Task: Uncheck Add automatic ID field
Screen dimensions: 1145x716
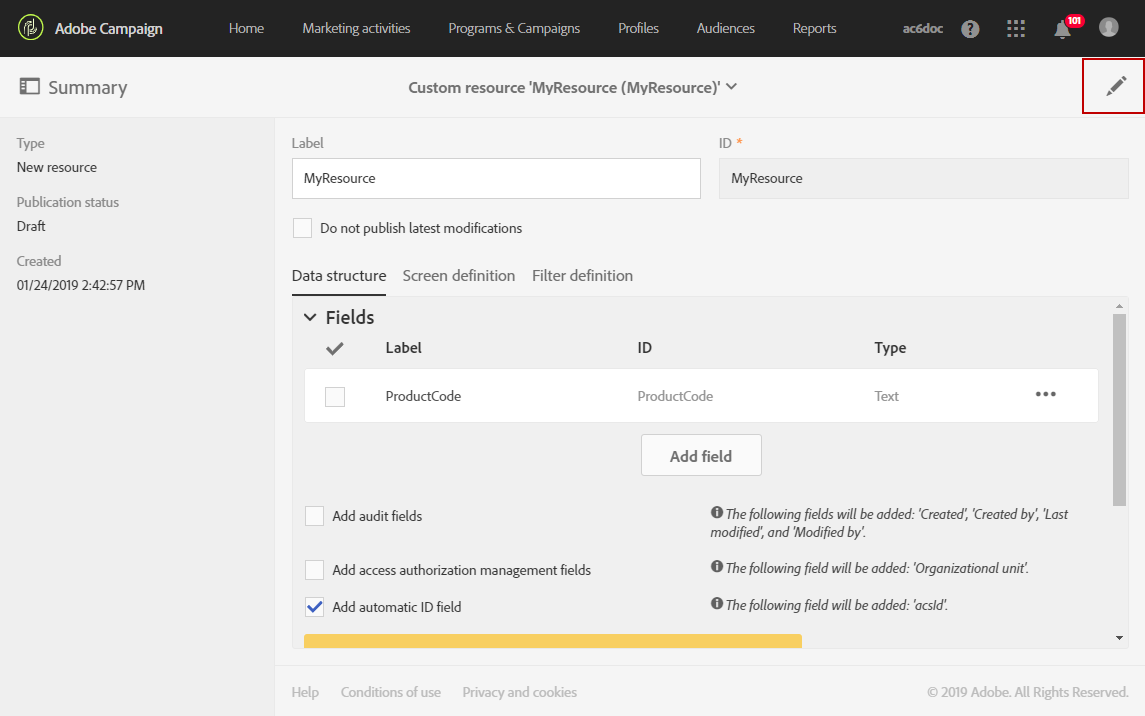Action: [315, 607]
